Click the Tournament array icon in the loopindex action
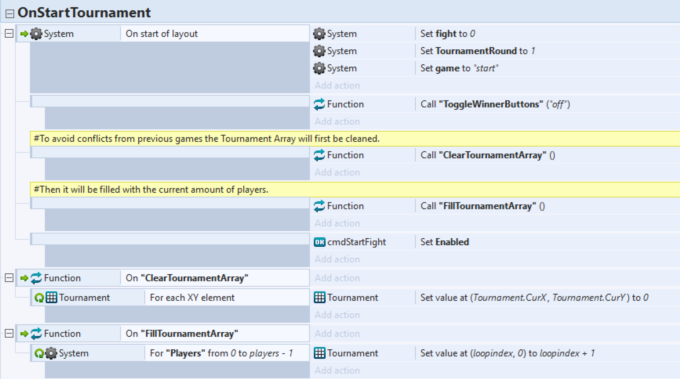The height and width of the screenshot is (379, 680). 320,353
